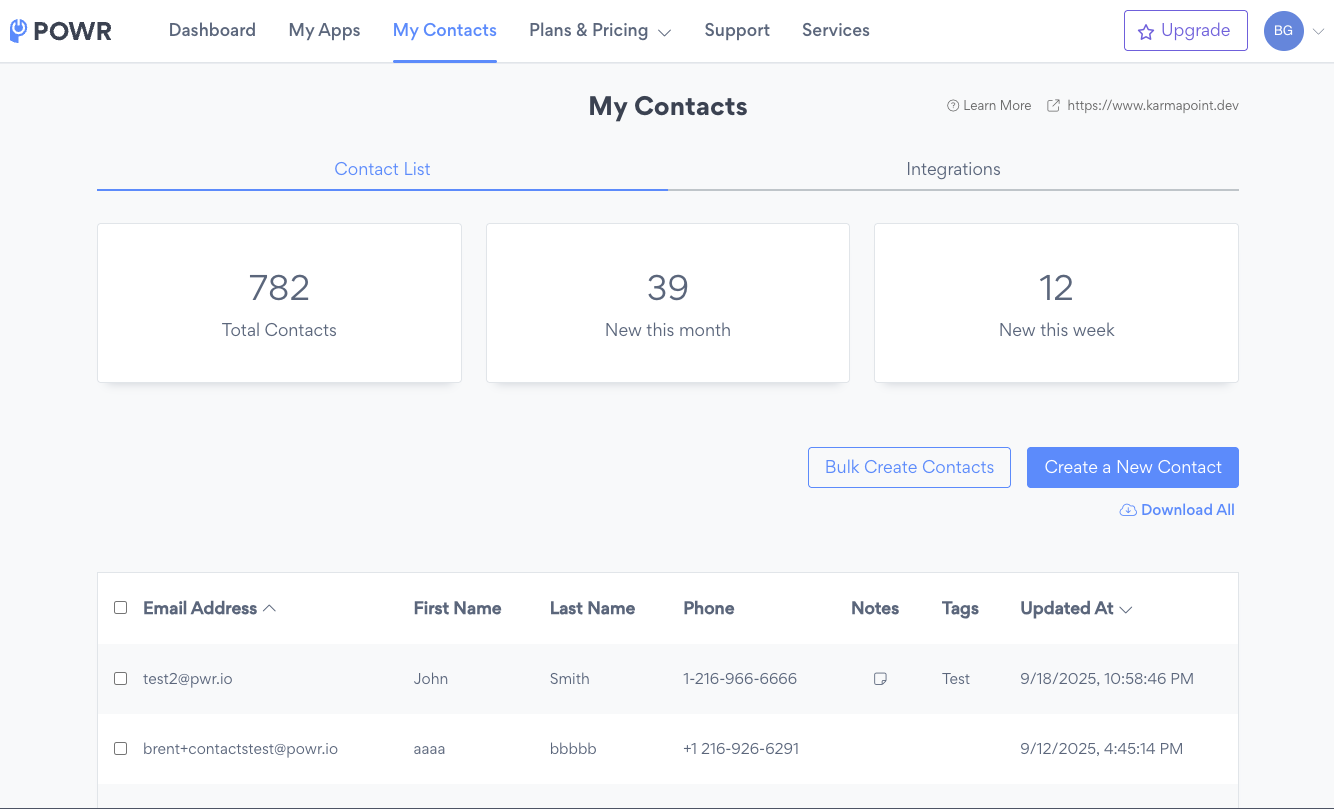The width and height of the screenshot is (1334, 809).
Task: Click Bulk Create Contacts button
Action: pos(909,467)
